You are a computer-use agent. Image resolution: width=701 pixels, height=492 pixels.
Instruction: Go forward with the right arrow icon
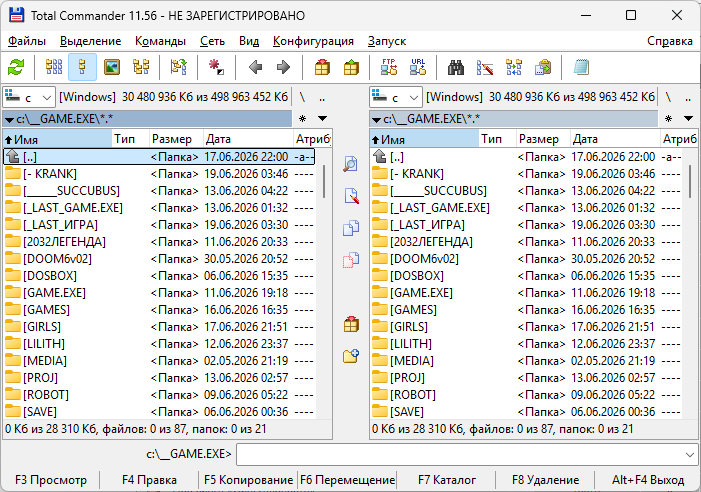(x=283, y=67)
